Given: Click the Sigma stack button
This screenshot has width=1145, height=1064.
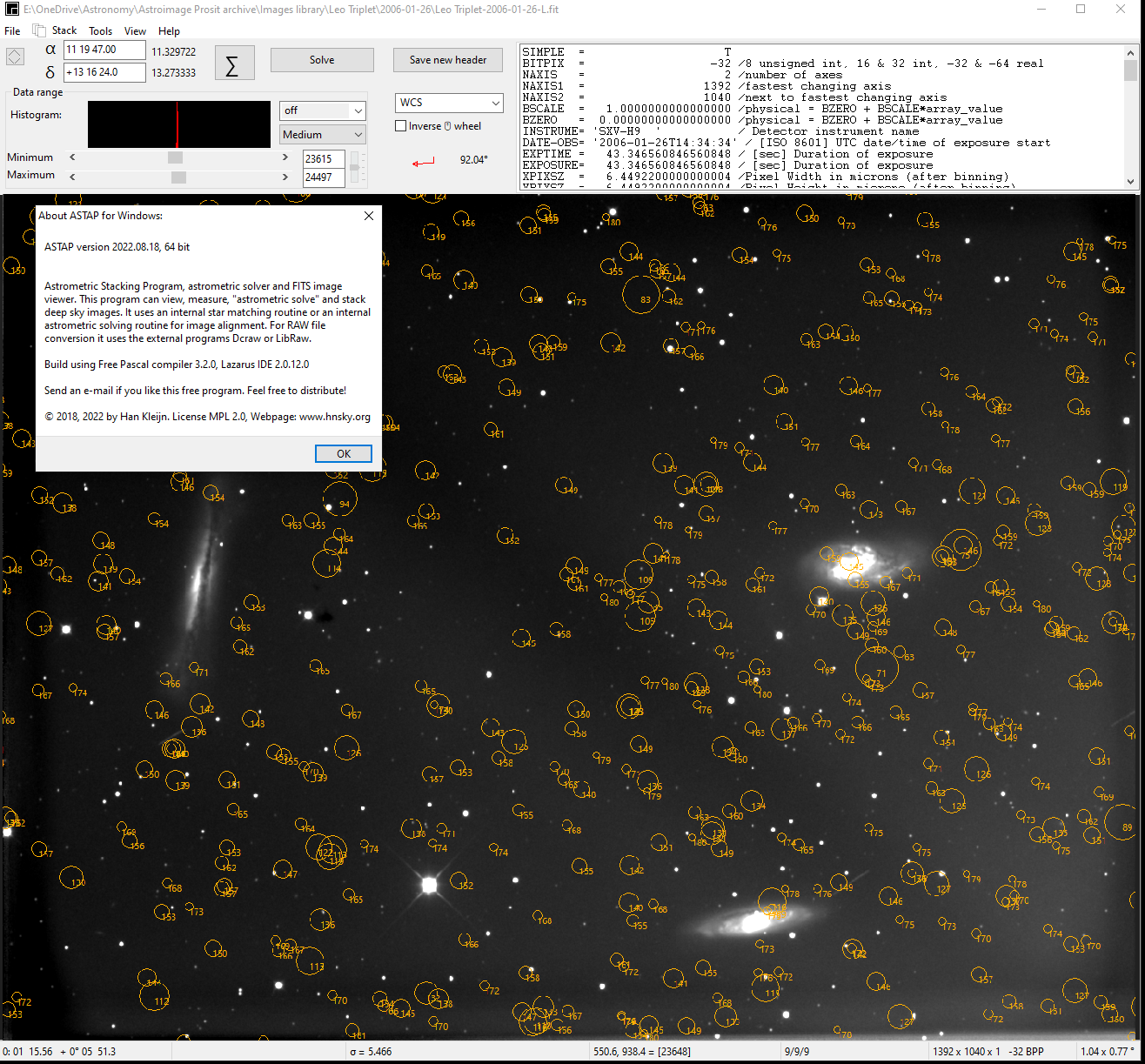Looking at the screenshot, I should (x=234, y=63).
